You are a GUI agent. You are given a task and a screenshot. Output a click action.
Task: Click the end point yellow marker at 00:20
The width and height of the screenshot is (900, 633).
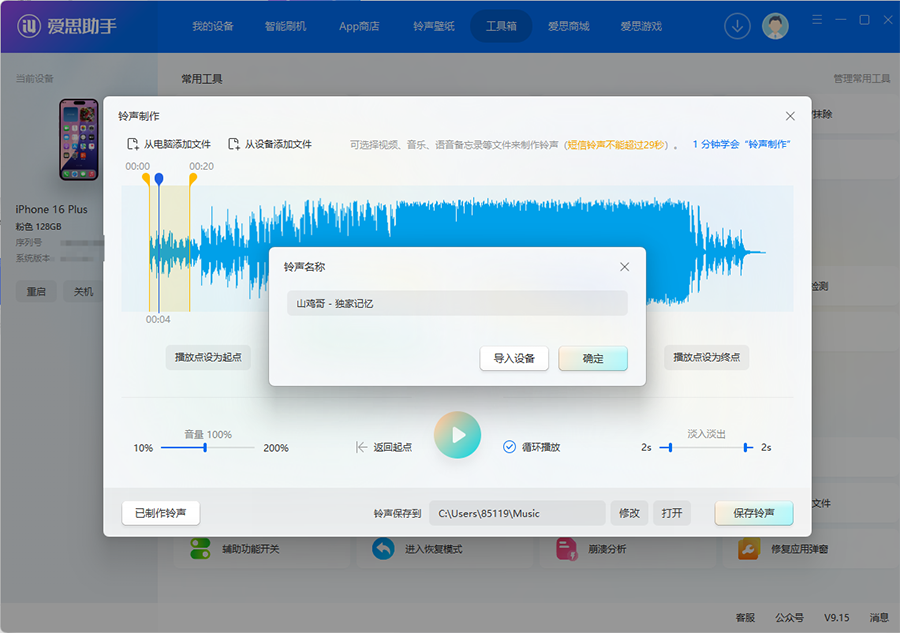pos(193,179)
